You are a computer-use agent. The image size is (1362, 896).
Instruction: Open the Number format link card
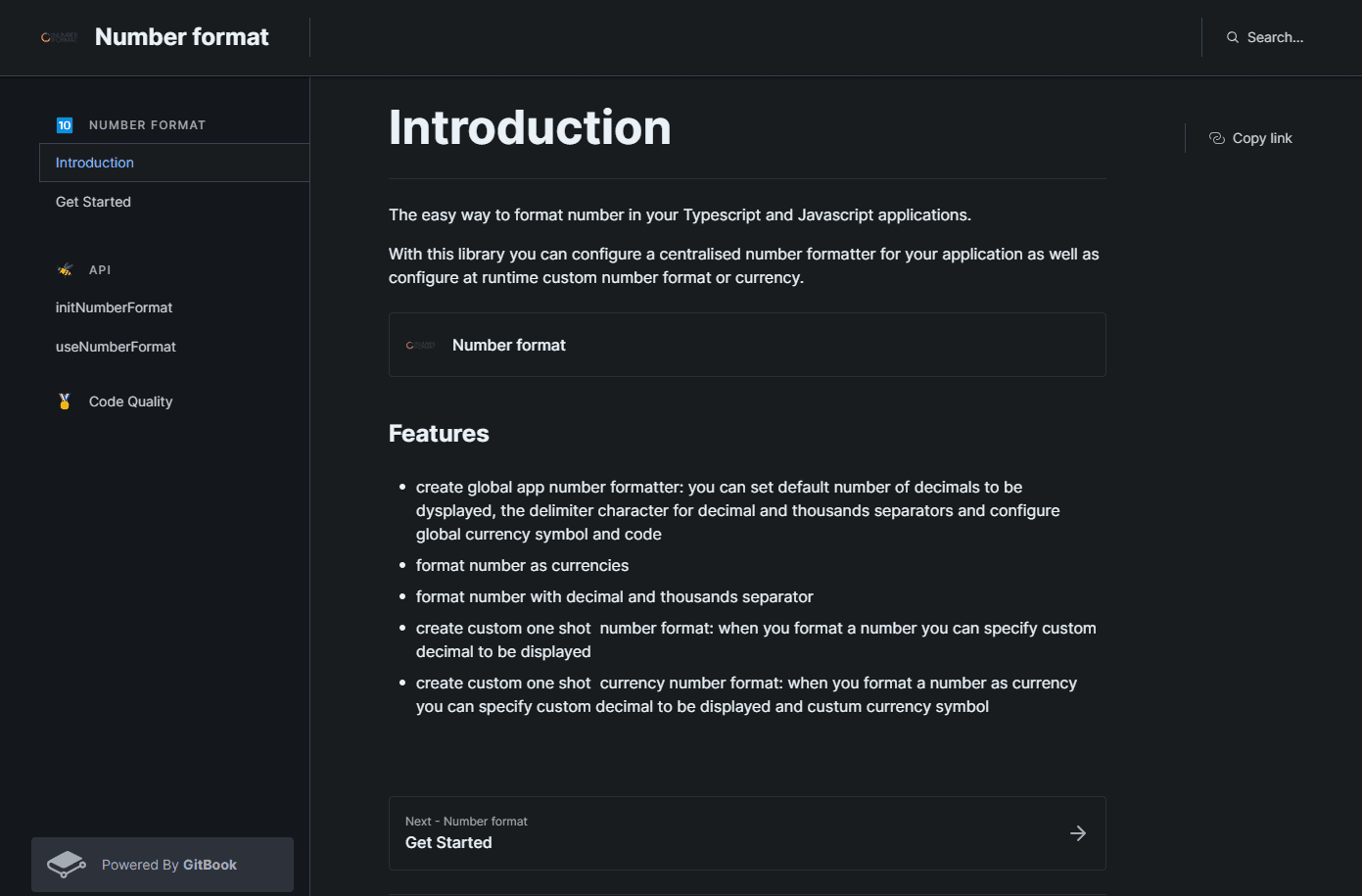(746, 345)
